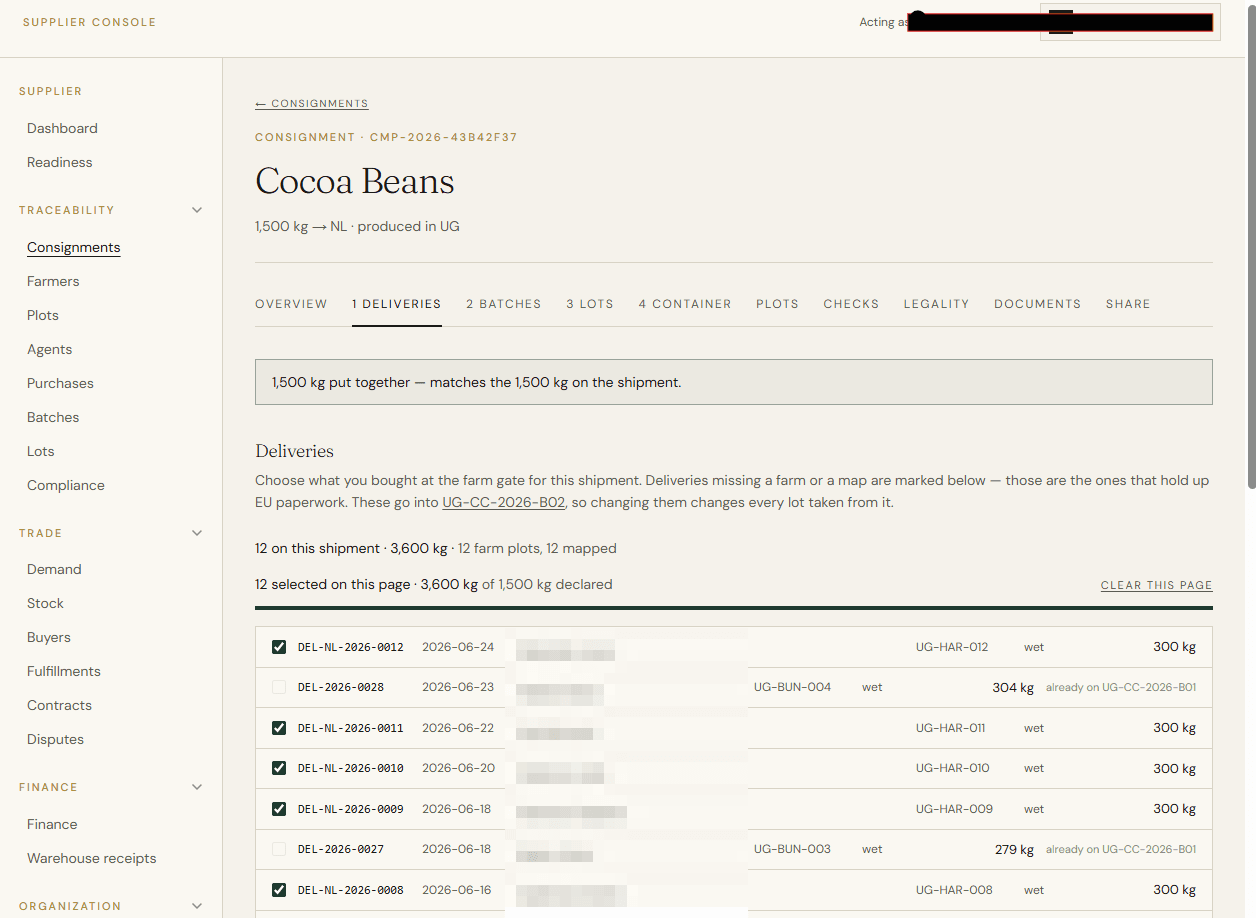Open Compliance in the sidebar
The image size is (1256, 918).
point(66,485)
